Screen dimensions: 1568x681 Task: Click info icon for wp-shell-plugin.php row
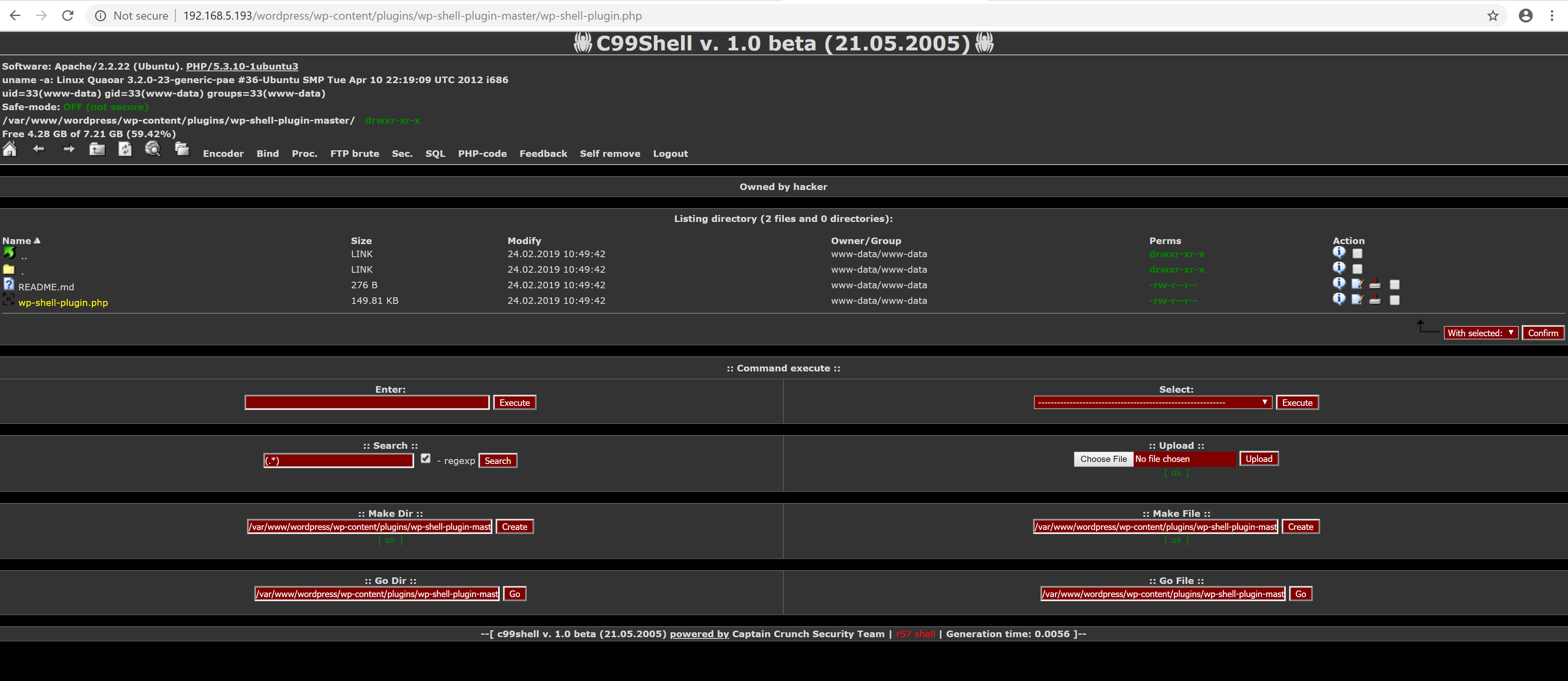pyautogui.click(x=1339, y=299)
